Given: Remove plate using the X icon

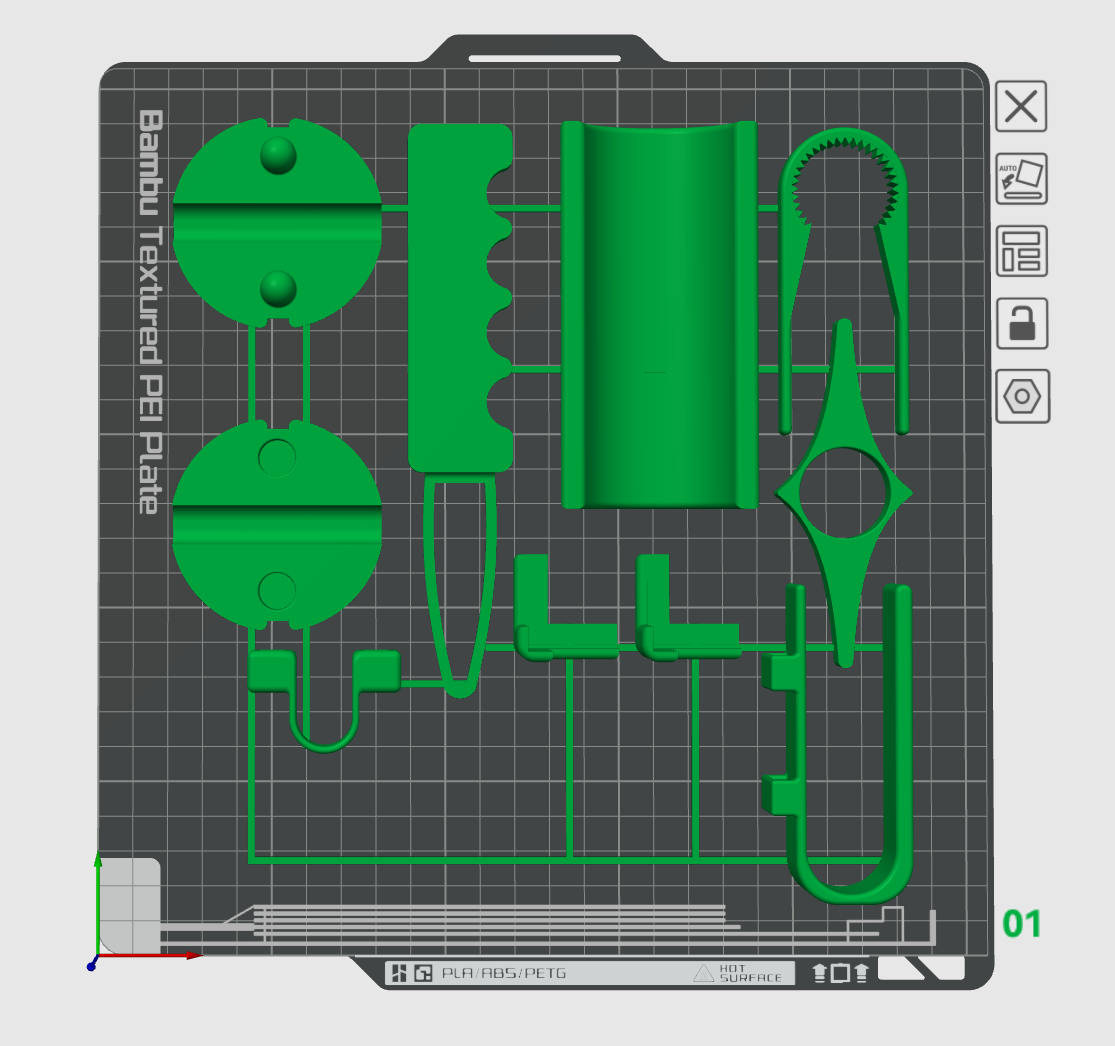Looking at the screenshot, I should click(x=1020, y=107).
